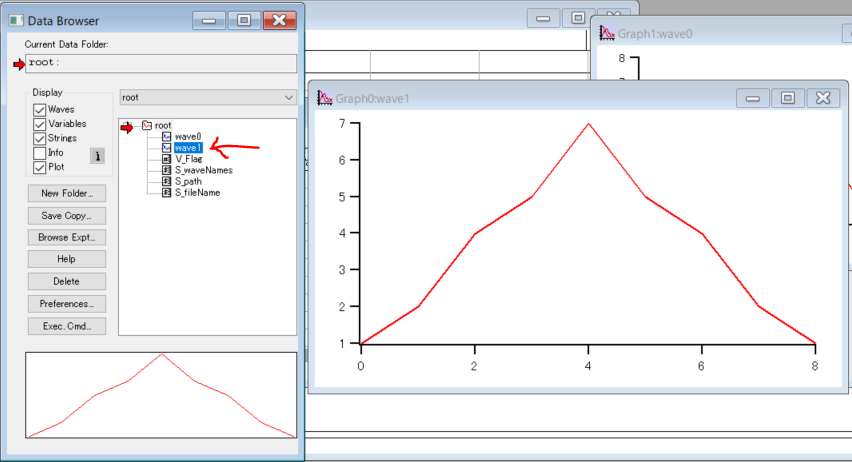Open the root folder dropdown
This screenshot has width=852, height=462.
point(207,98)
